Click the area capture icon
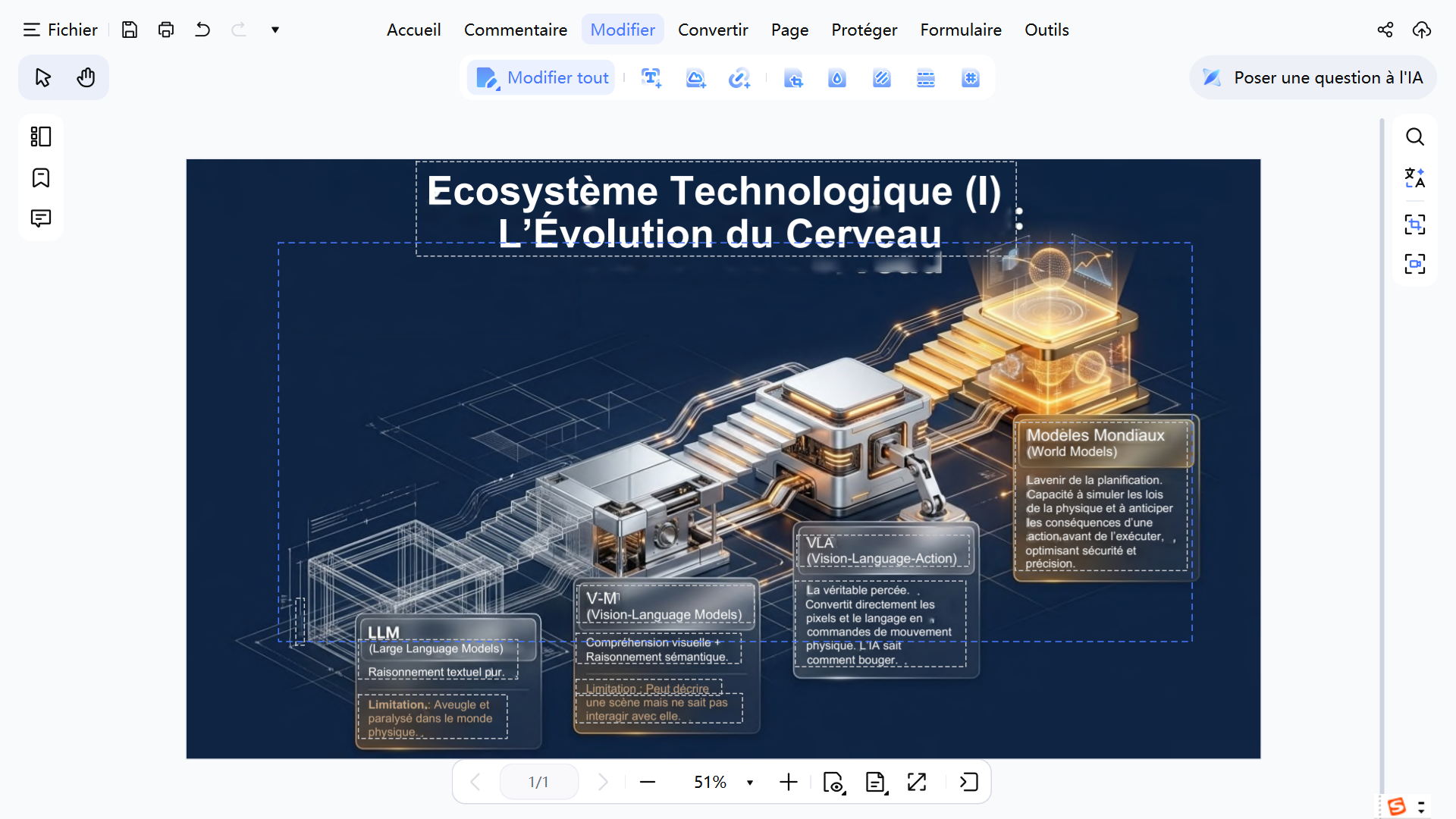The height and width of the screenshot is (819, 1456). click(x=1415, y=224)
